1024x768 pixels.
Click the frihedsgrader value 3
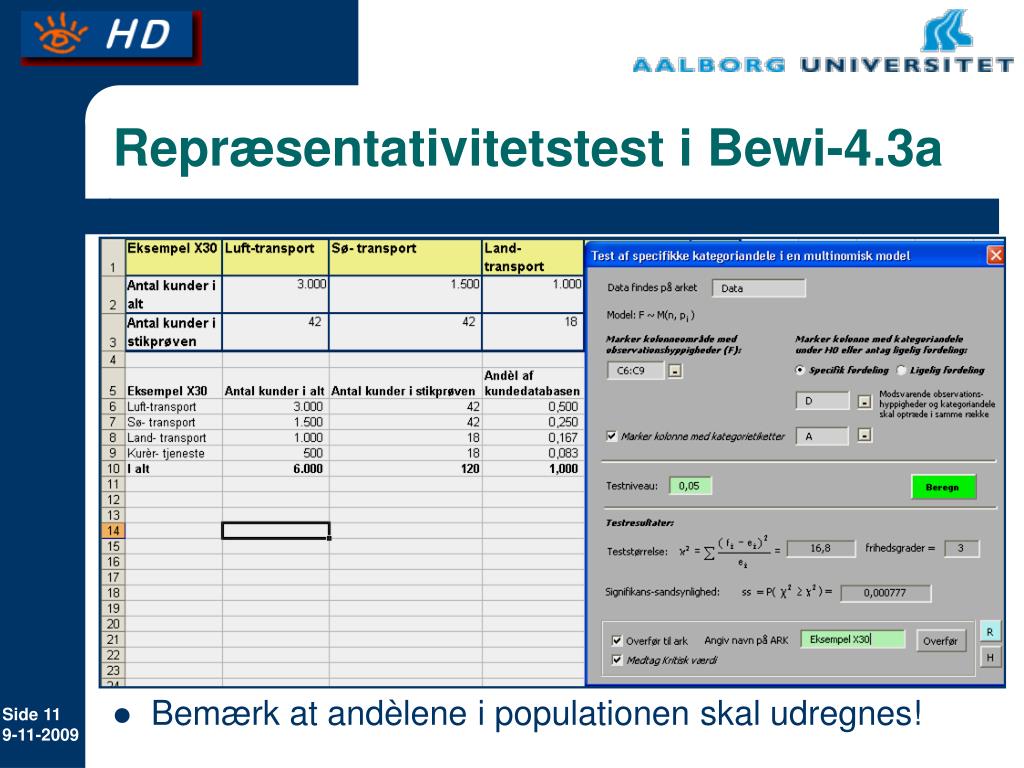[961, 549]
